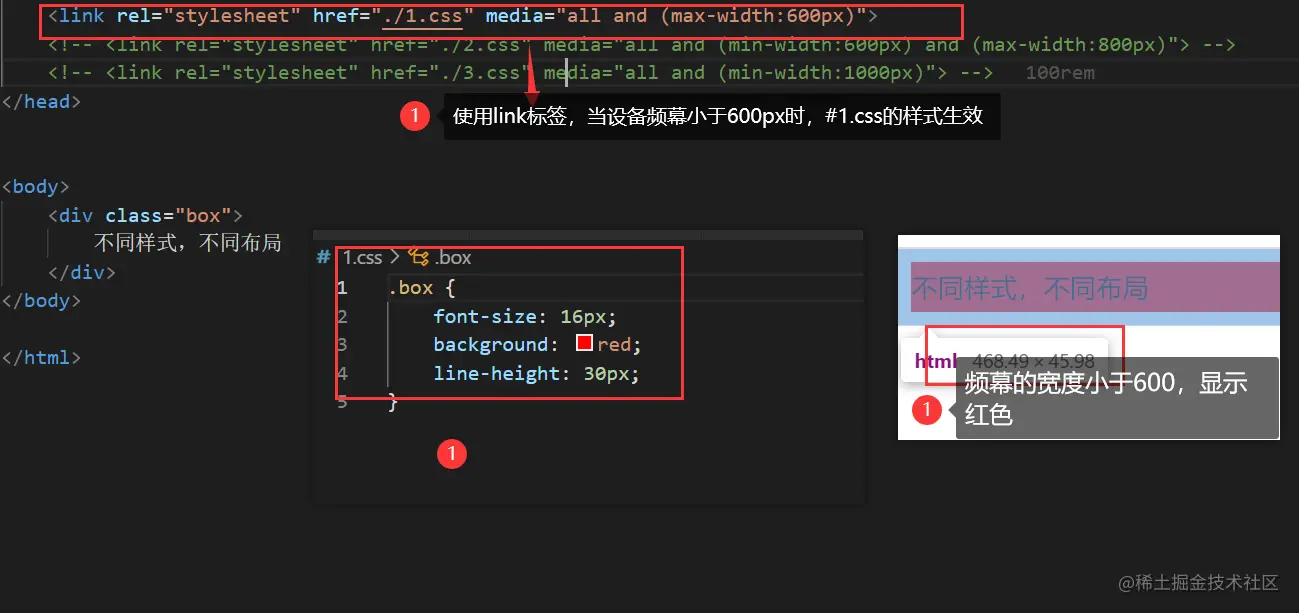Click the 'background' property name

coord(491,345)
